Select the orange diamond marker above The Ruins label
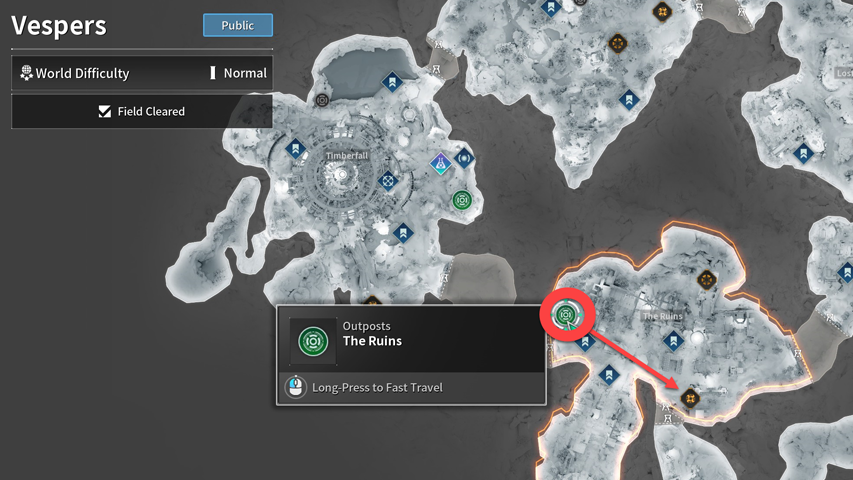853x480 pixels. tap(706, 280)
